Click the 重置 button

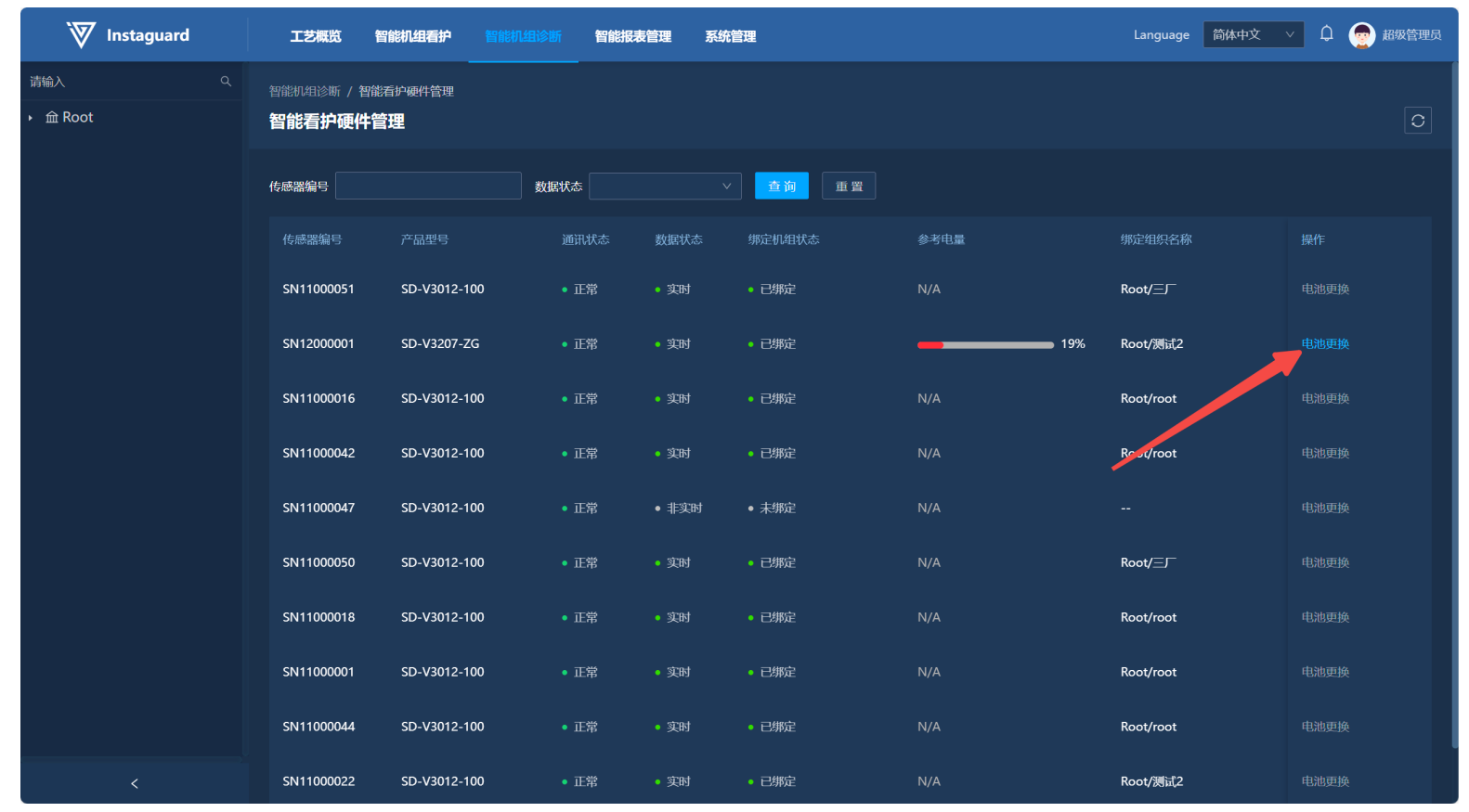click(x=849, y=187)
